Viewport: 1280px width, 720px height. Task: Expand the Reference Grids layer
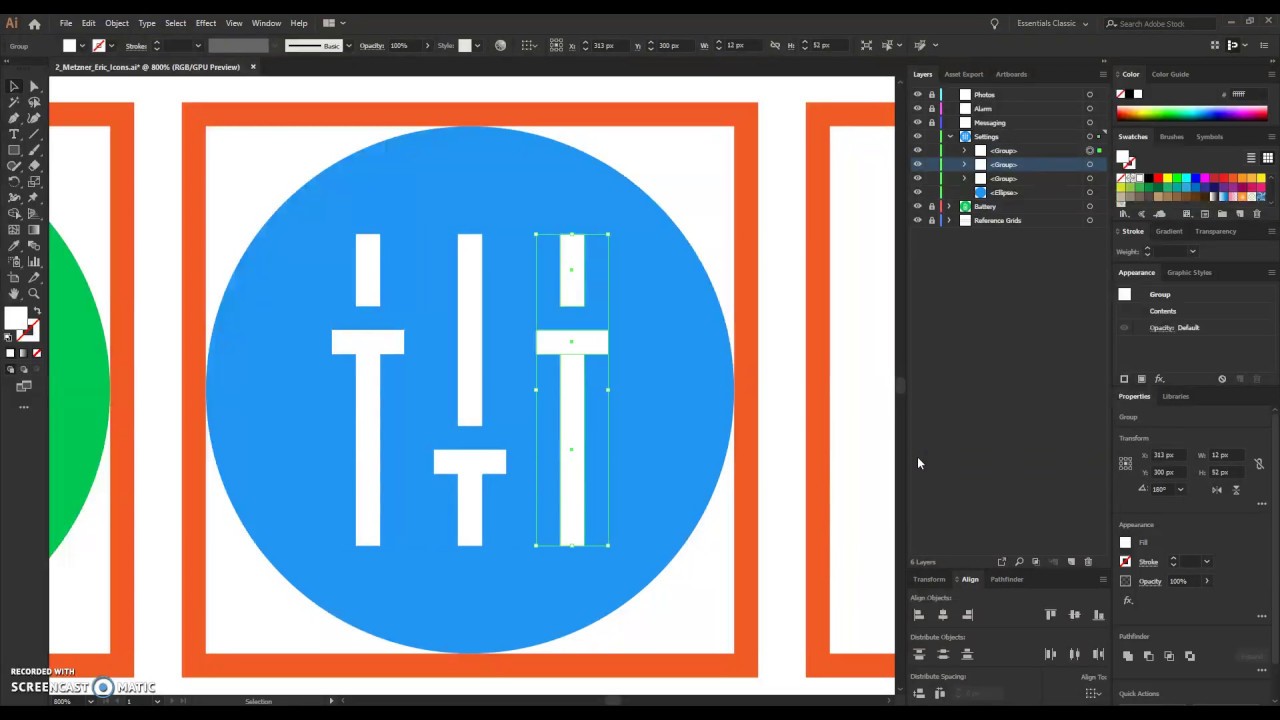pyautogui.click(x=950, y=221)
